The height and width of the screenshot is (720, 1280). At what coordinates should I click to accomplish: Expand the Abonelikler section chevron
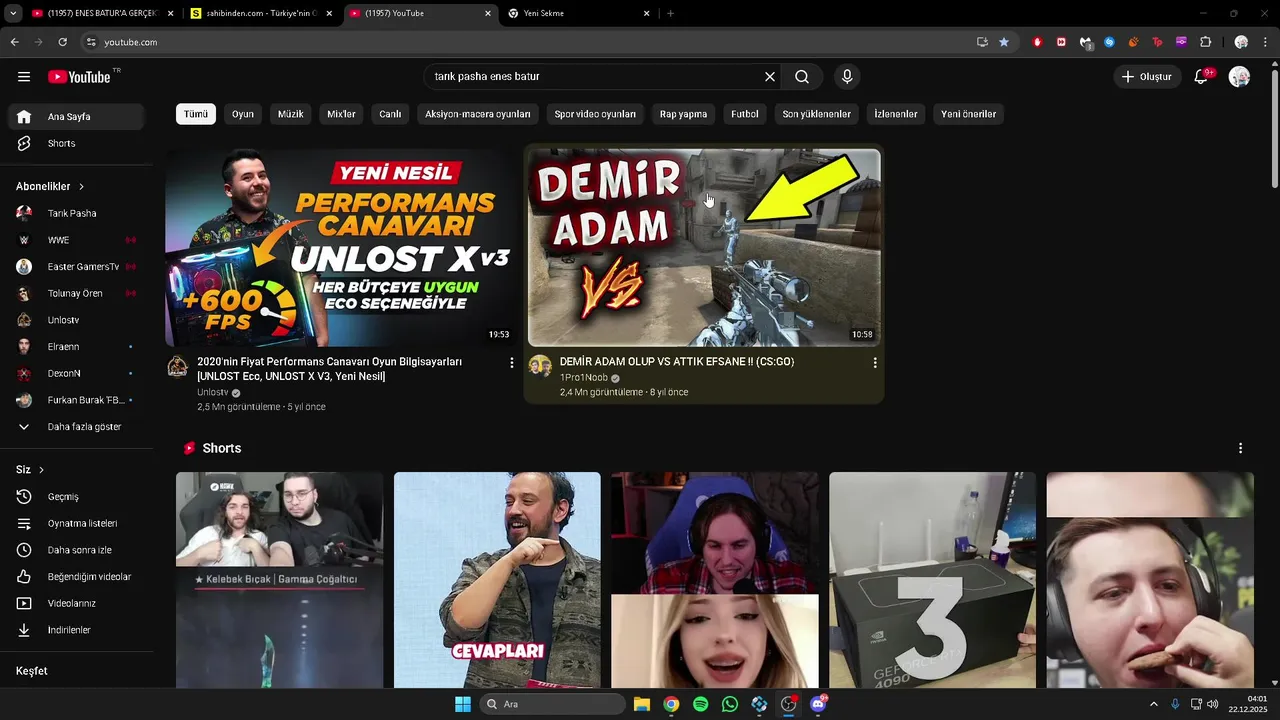tap(81, 187)
